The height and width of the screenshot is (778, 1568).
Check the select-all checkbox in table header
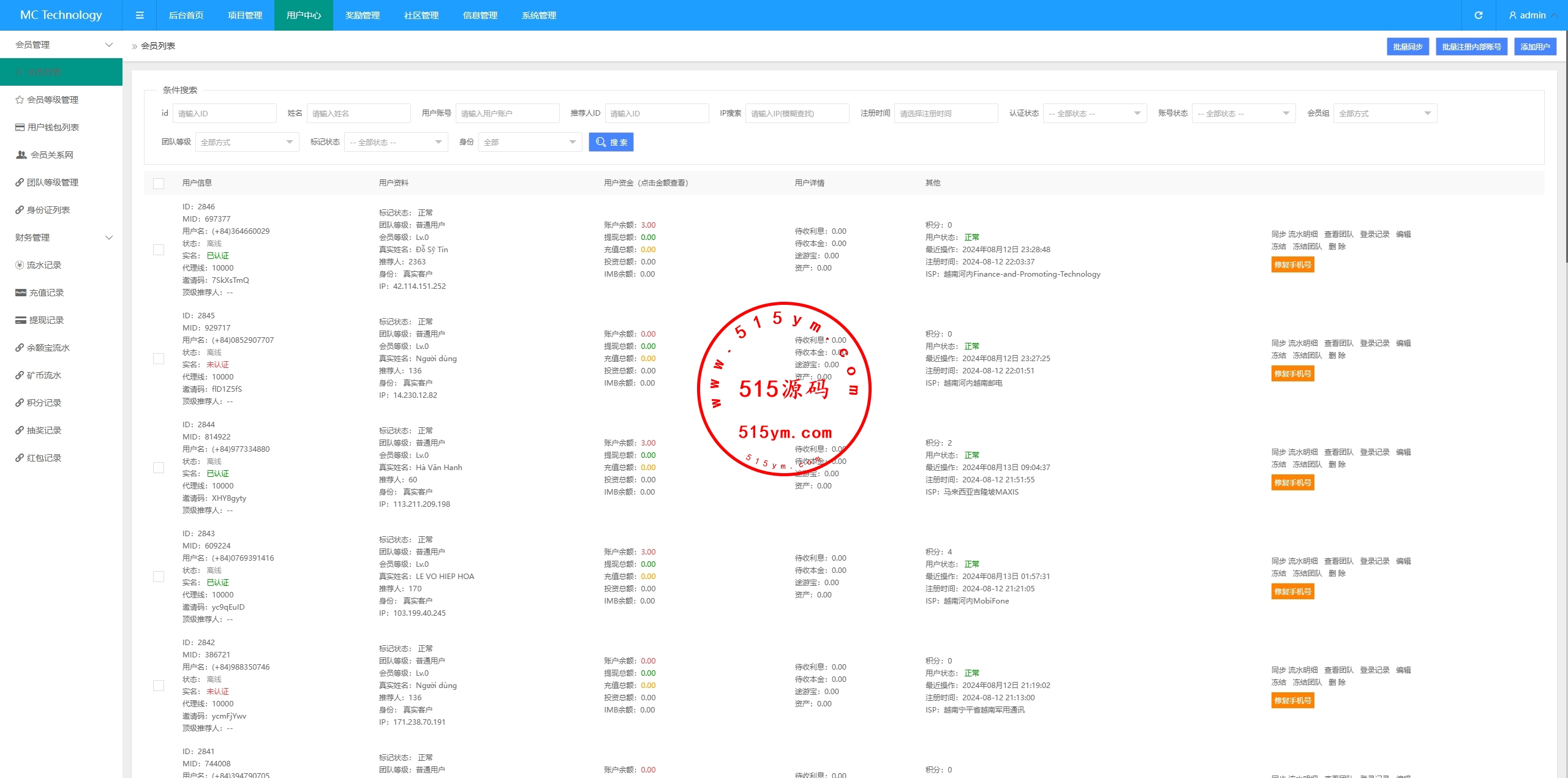[159, 184]
